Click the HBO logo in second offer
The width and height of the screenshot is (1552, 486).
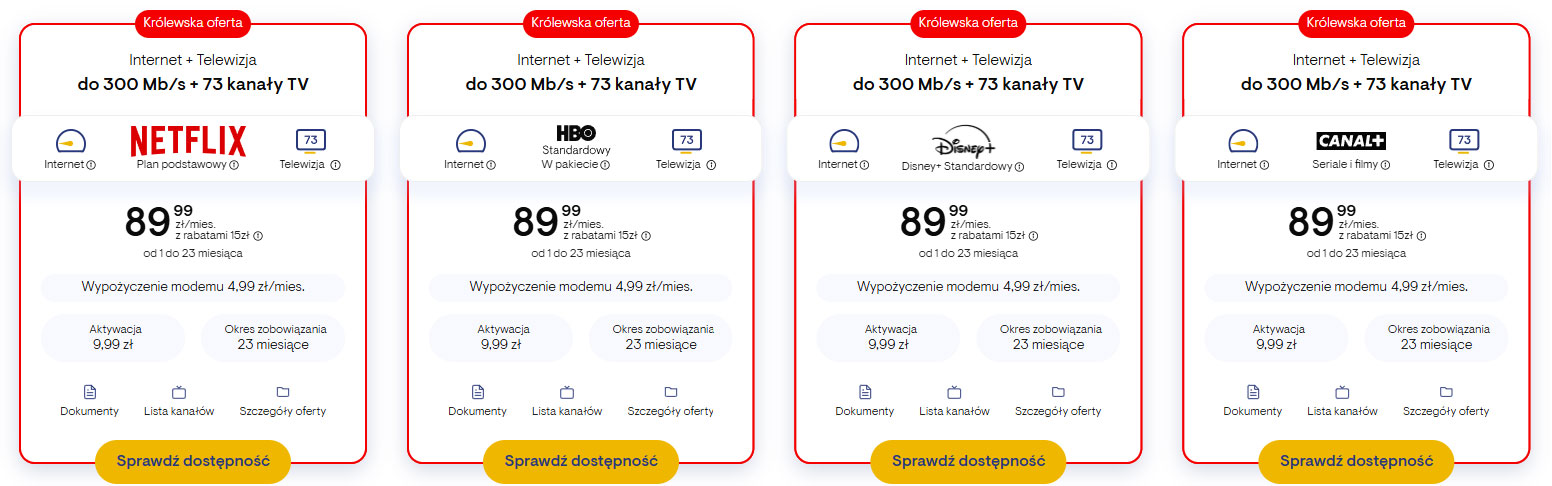point(575,132)
